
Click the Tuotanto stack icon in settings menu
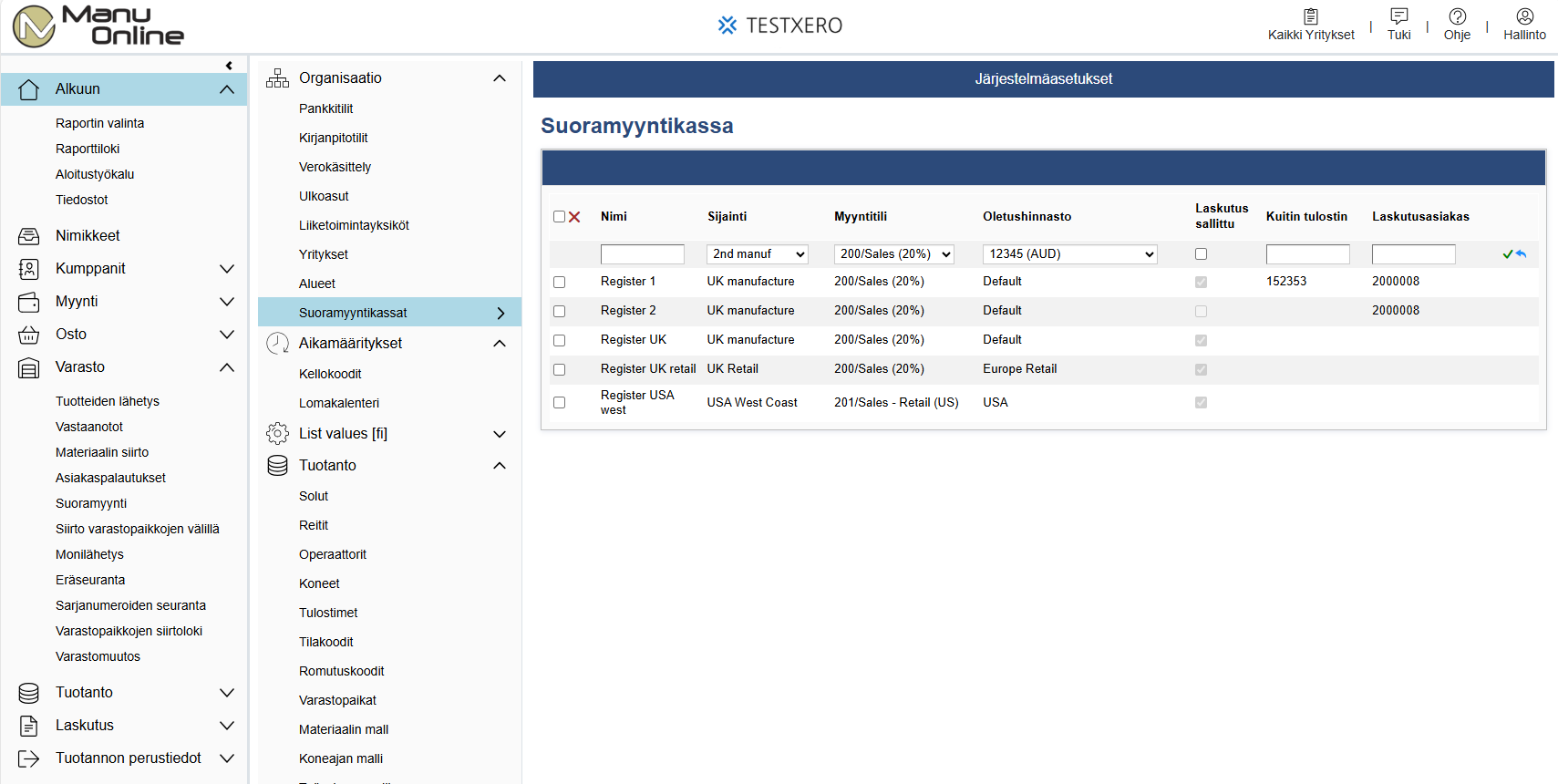pyautogui.click(x=277, y=466)
